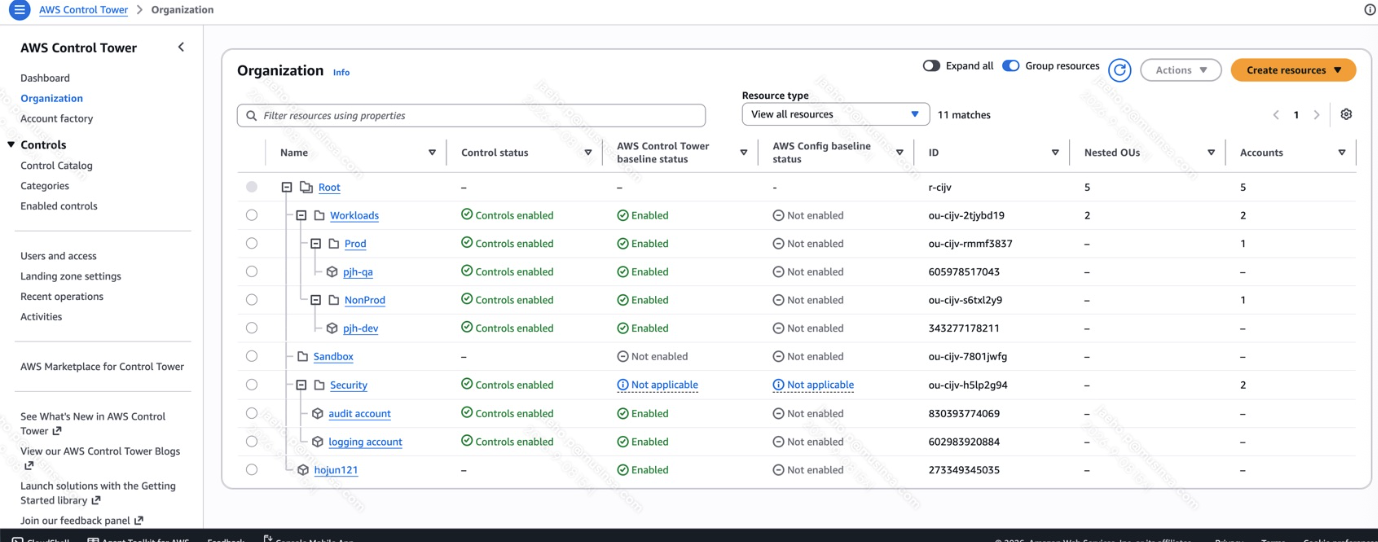Open Account factory in sidebar
Image resolution: width=1378 pixels, height=542 pixels.
point(56,118)
